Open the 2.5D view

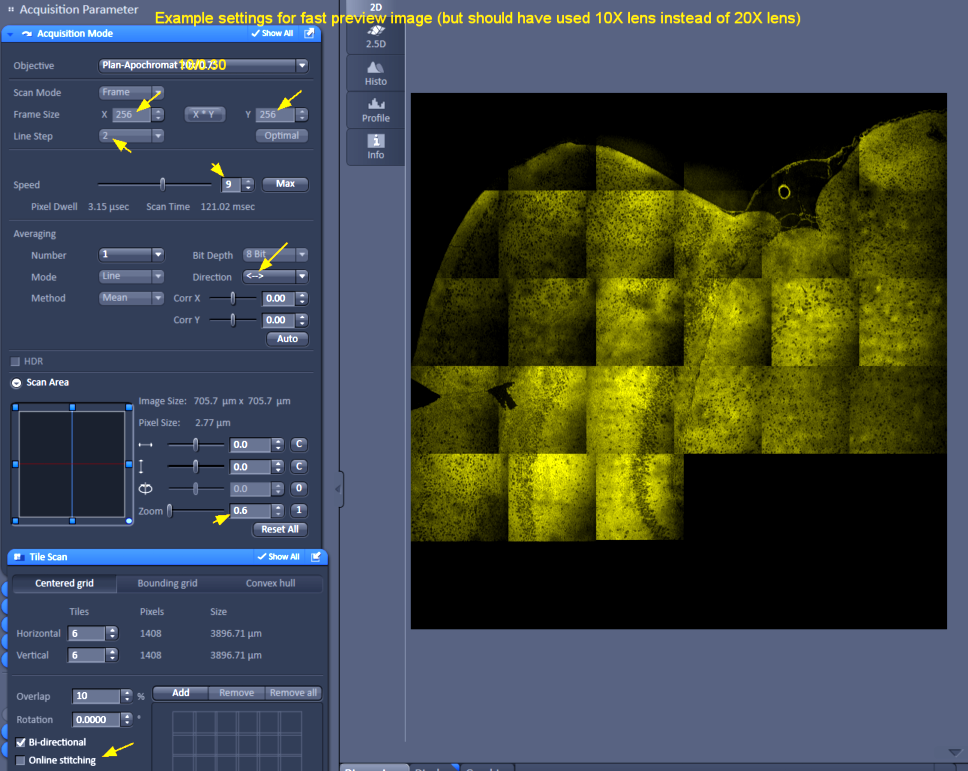376,37
